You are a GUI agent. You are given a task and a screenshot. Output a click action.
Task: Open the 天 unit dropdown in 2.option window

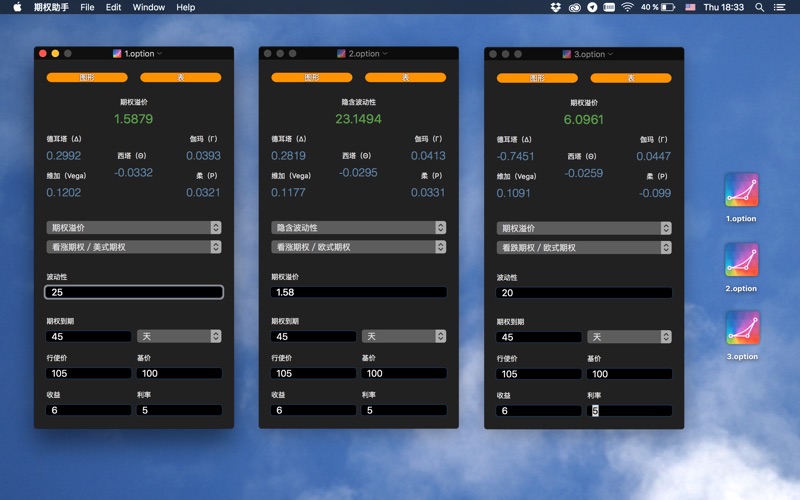[x=404, y=337]
